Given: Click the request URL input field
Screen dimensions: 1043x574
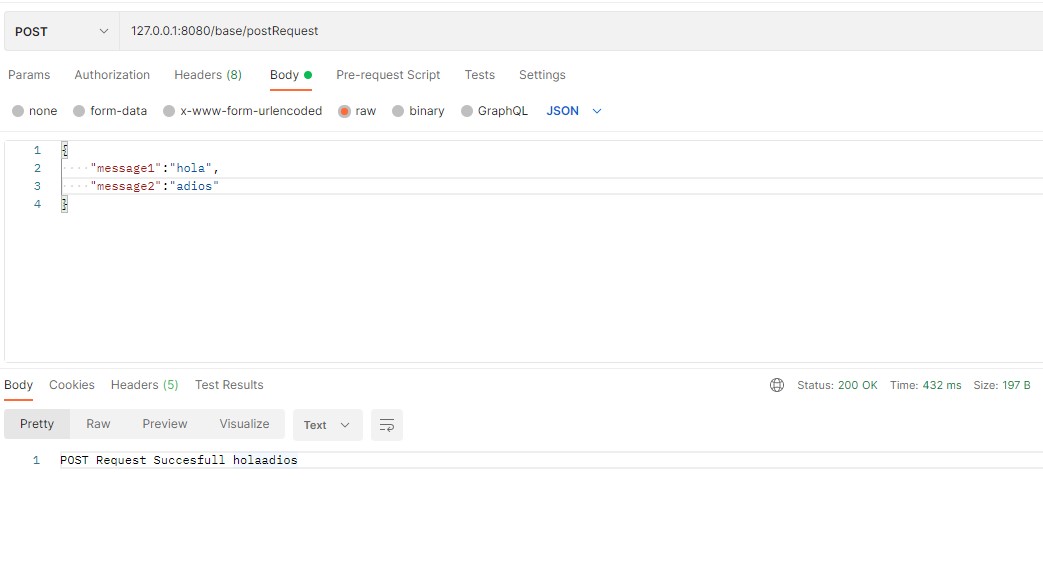Looking at the screenshot, I should click(580, 31).
